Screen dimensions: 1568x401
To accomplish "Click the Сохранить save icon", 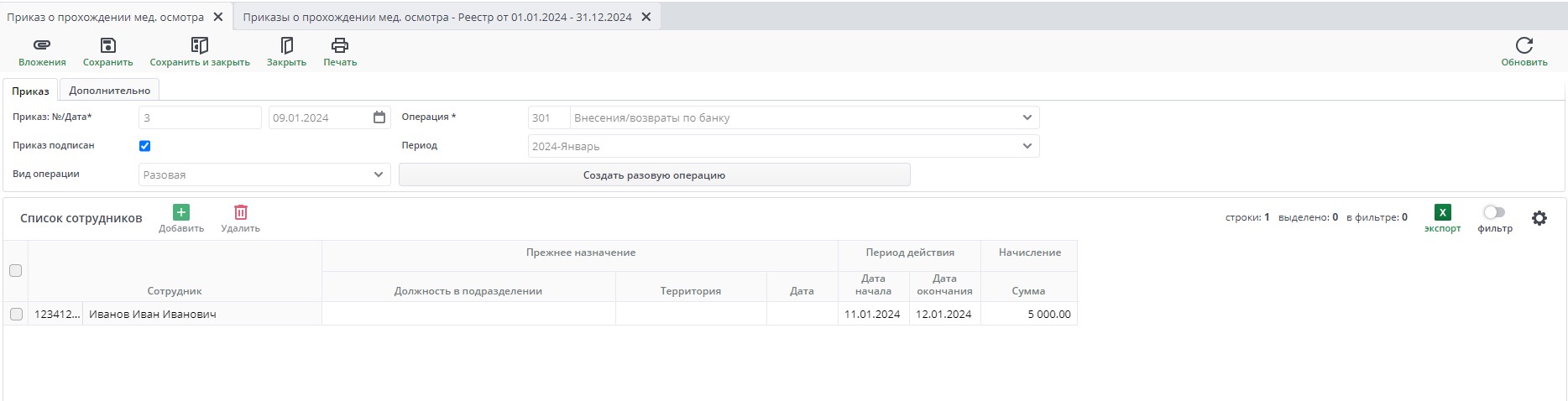I will tap(107, 45).
